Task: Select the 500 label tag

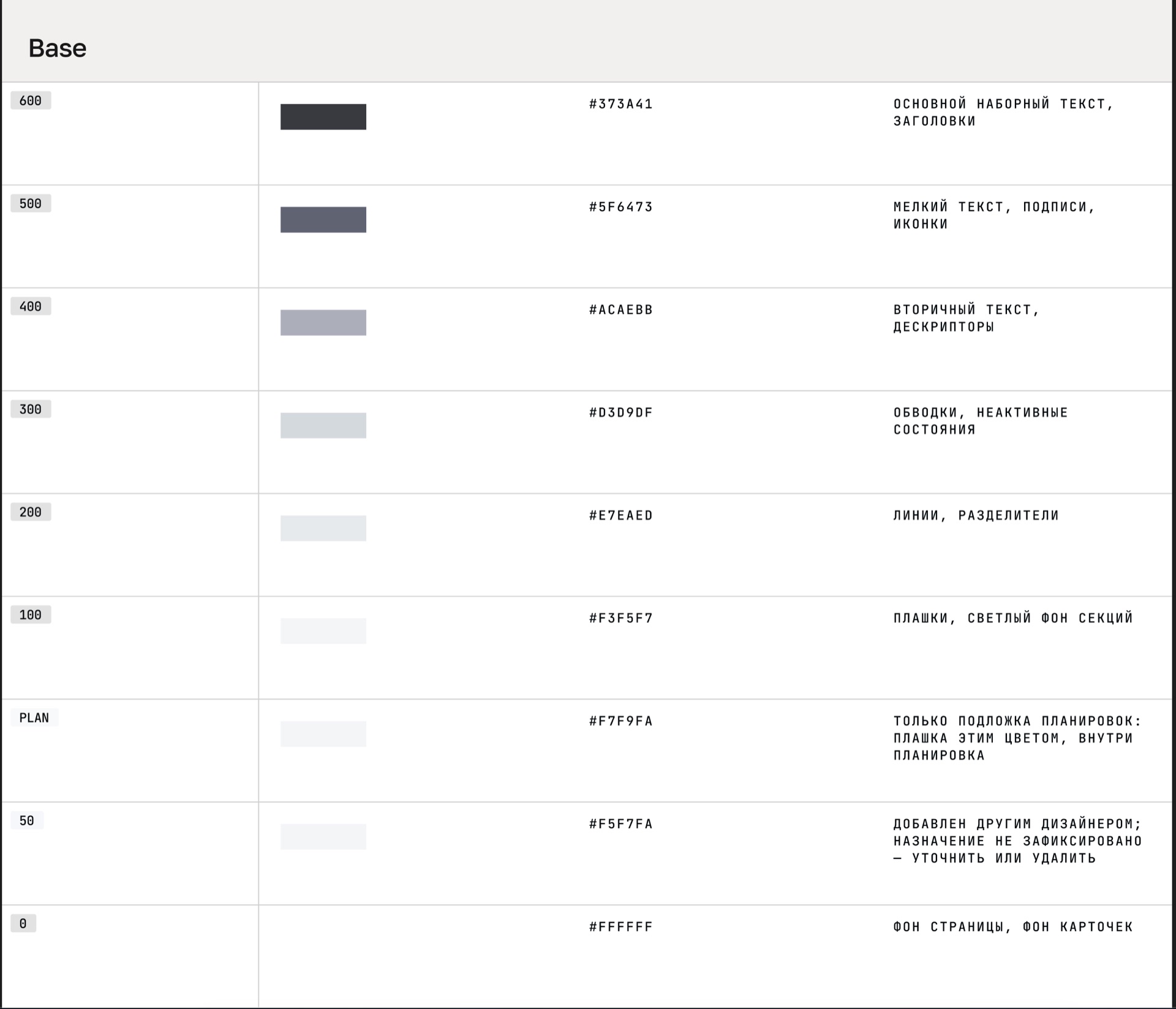Action: 31,203
